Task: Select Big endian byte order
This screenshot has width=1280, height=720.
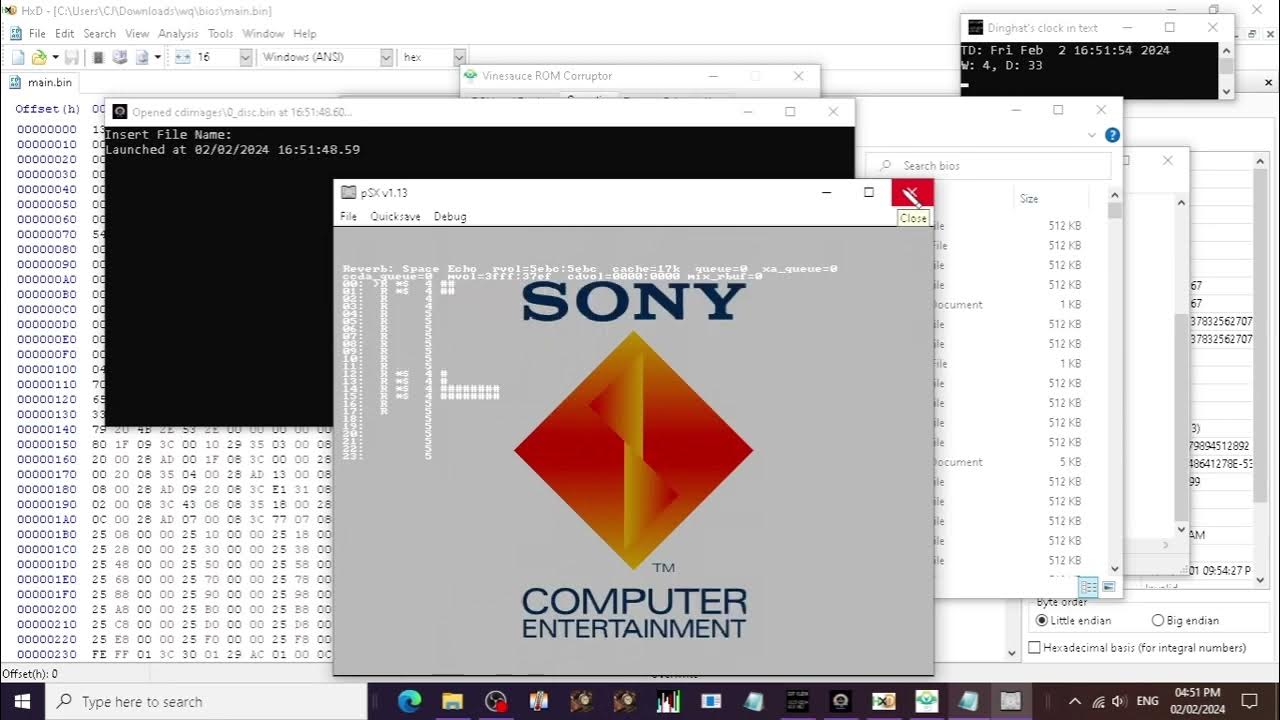Action: pyautogui.click(x=1185, y=621)
